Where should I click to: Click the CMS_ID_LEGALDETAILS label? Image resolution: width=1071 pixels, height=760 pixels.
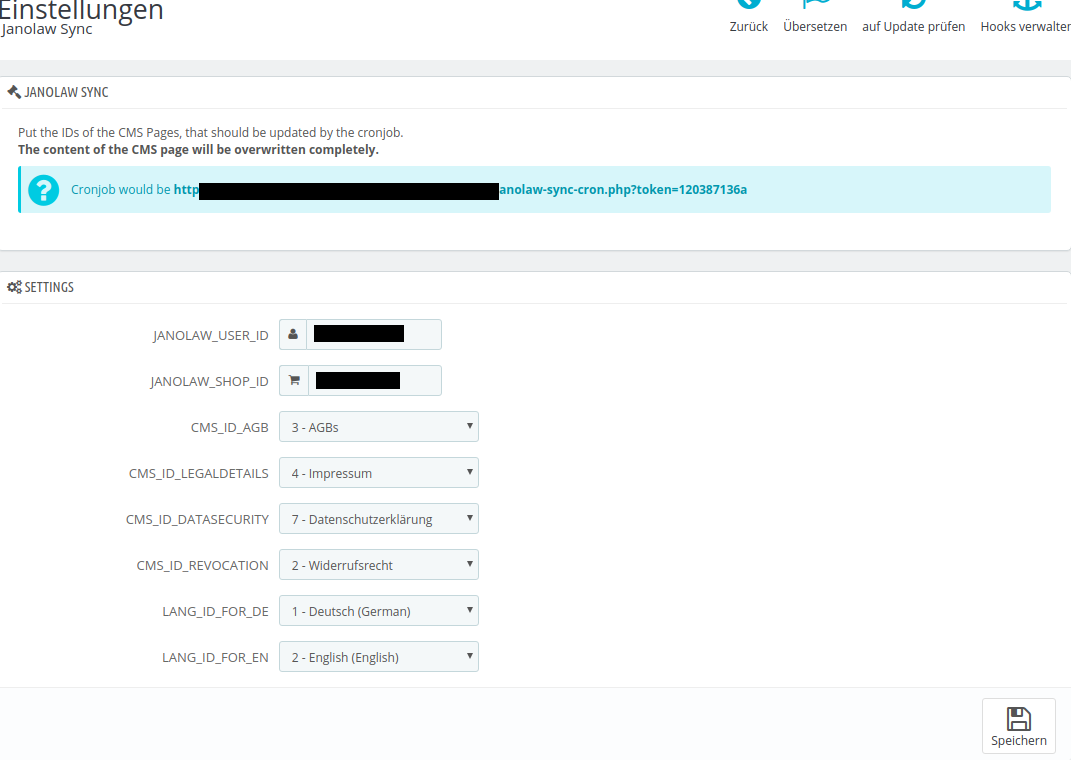click(x=199, y=473)
